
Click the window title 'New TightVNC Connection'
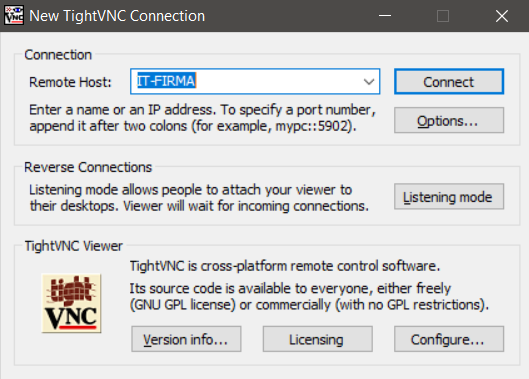pyautogui.click(x=117, y=16)
